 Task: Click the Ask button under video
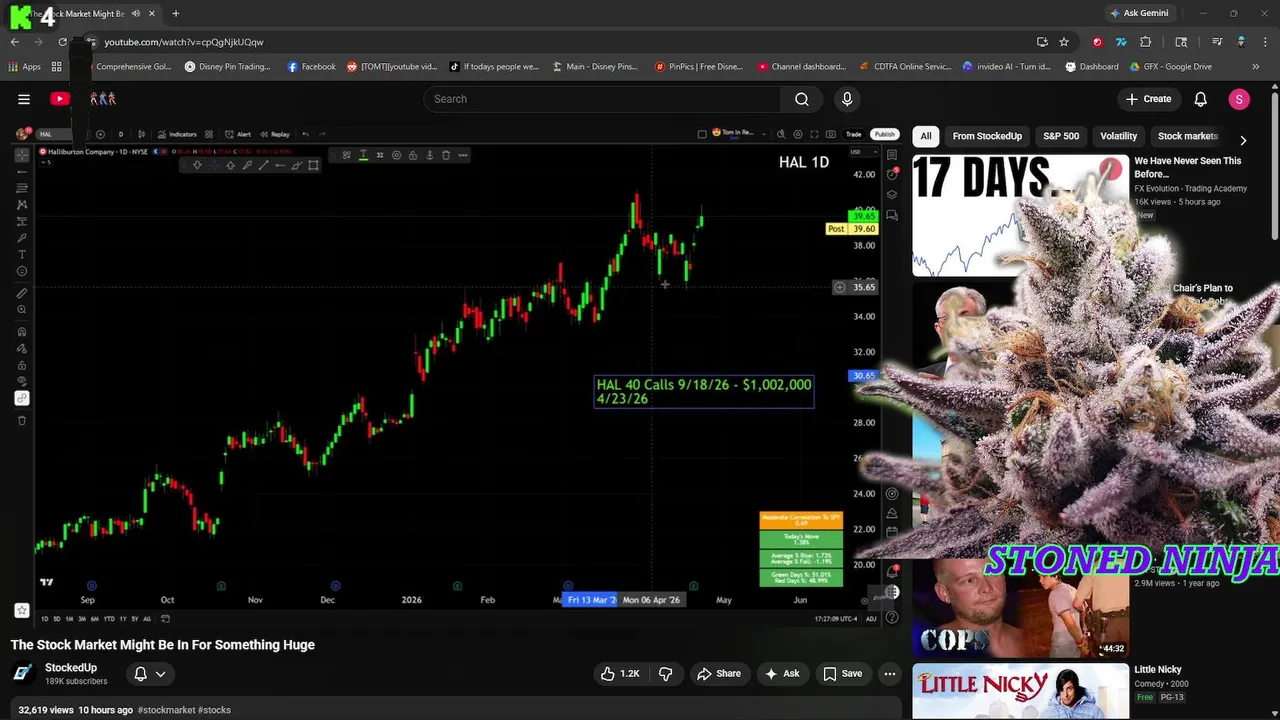click(782, 674)
